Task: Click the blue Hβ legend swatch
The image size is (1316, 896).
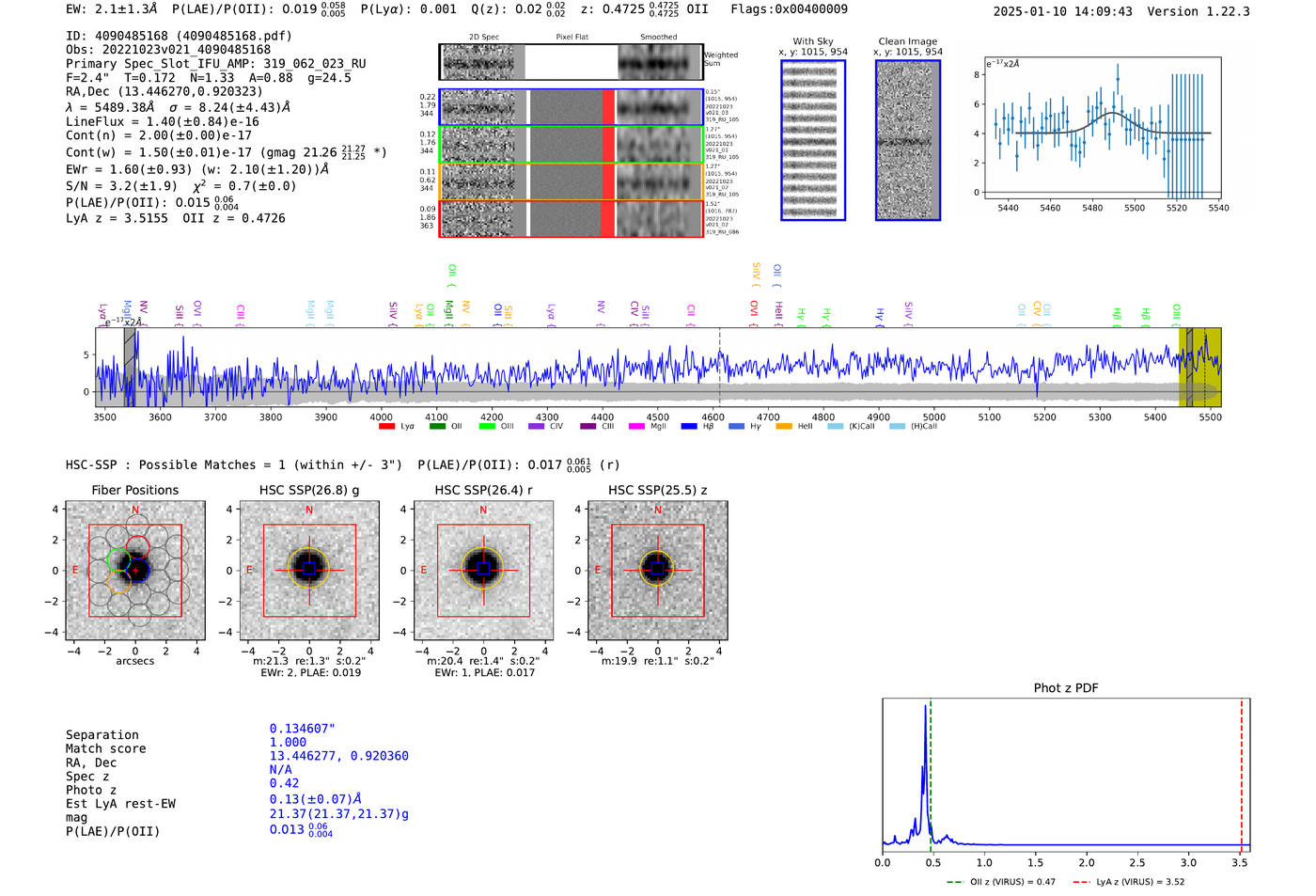Action: (x=689, y=426)
